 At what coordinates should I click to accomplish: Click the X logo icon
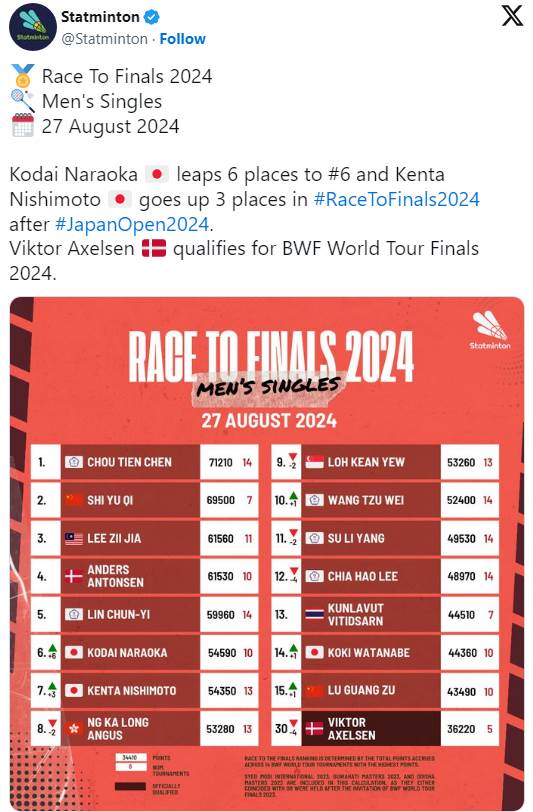click(512, 16)
